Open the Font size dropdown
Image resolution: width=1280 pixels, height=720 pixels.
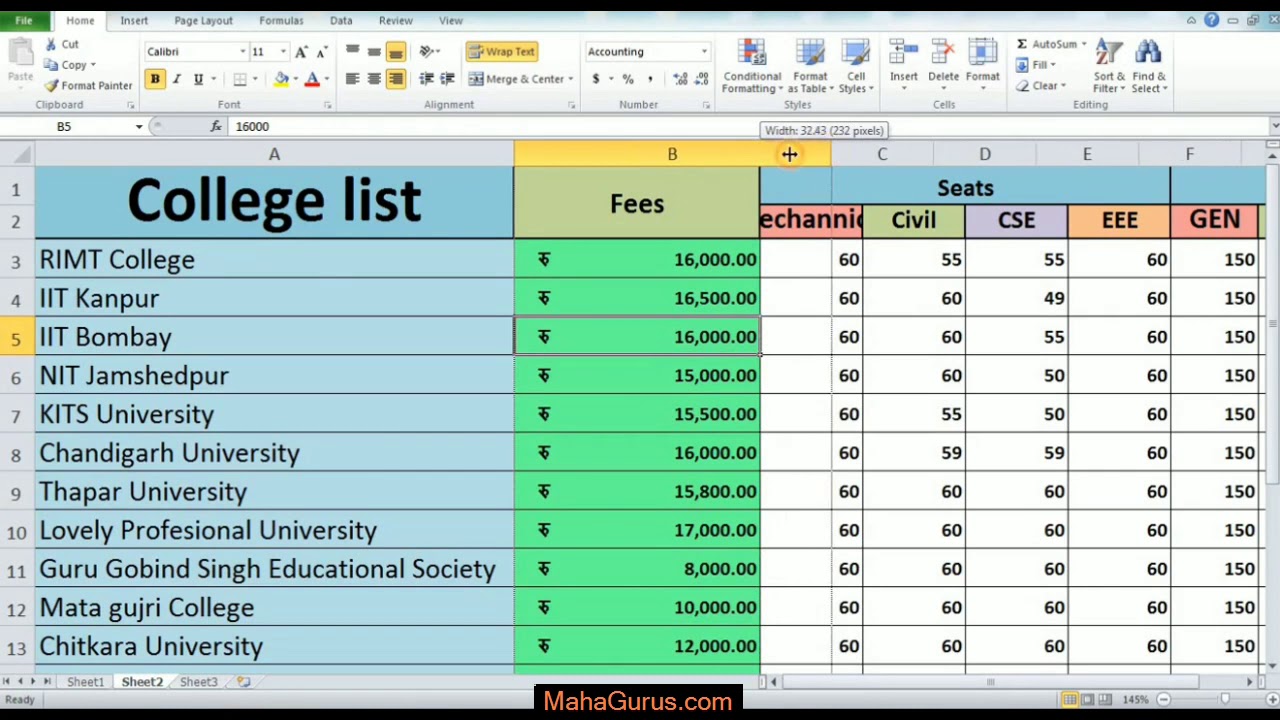(x=283, y=52)
